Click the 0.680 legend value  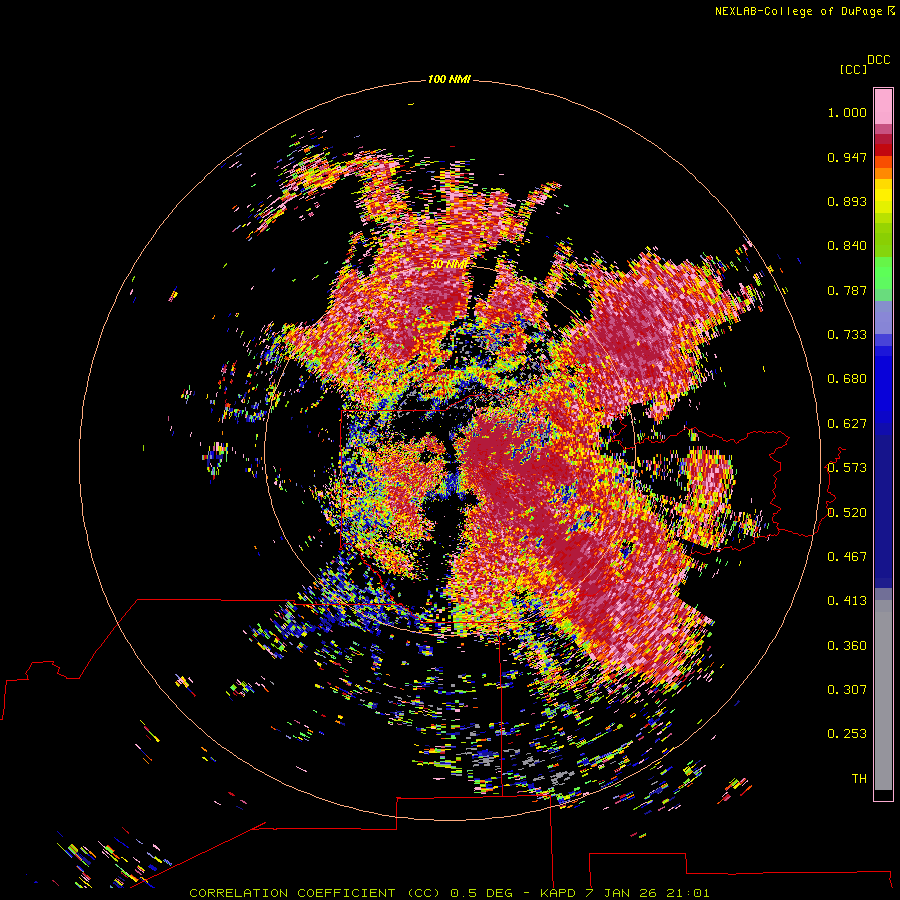click(847, 379)
